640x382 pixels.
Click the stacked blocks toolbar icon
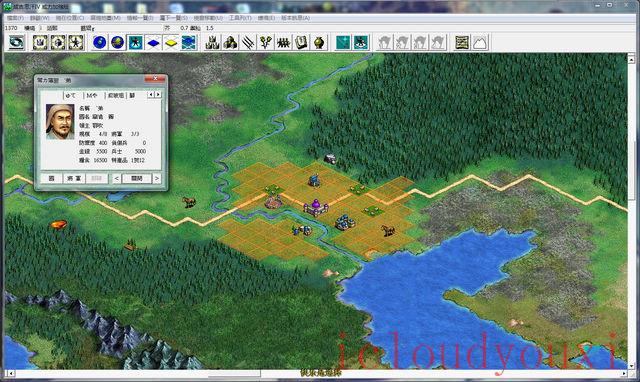click(x=231, y=42)
